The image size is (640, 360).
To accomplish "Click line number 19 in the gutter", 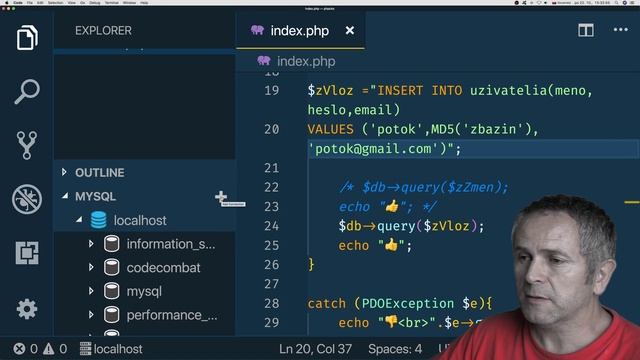I will pos(271,90).
